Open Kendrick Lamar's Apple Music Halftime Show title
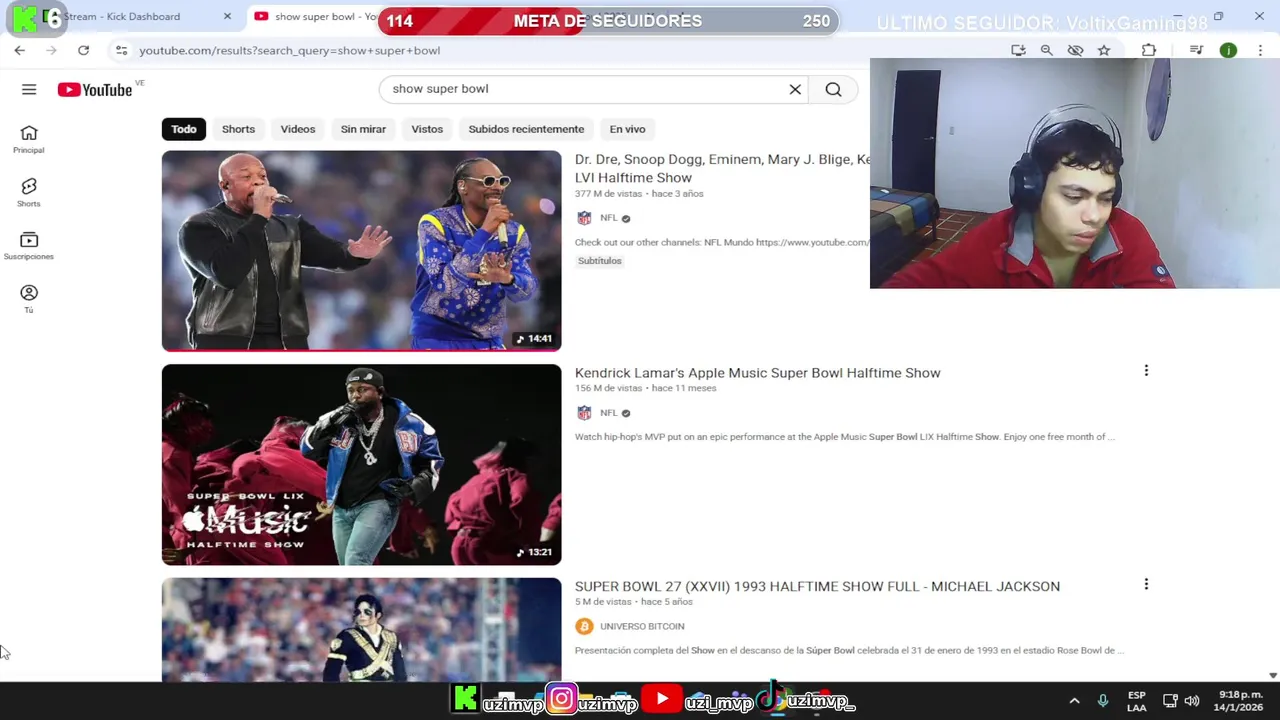This screenshot has height=720, width=1280. coord(757,373)
